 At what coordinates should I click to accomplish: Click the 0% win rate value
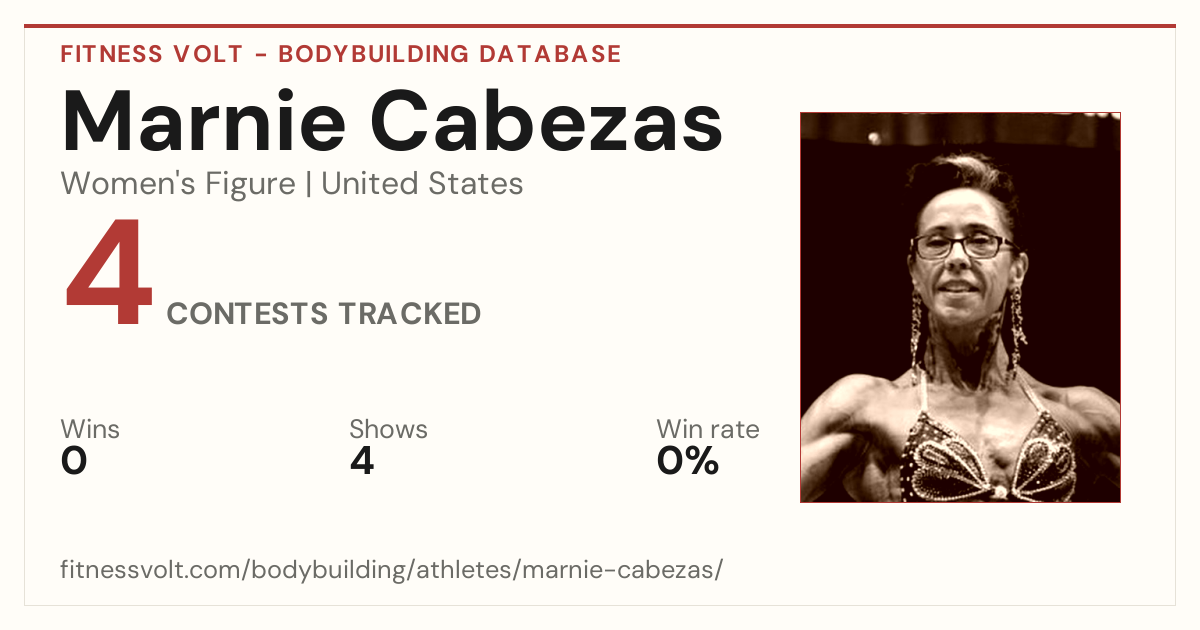click(688, 461)
